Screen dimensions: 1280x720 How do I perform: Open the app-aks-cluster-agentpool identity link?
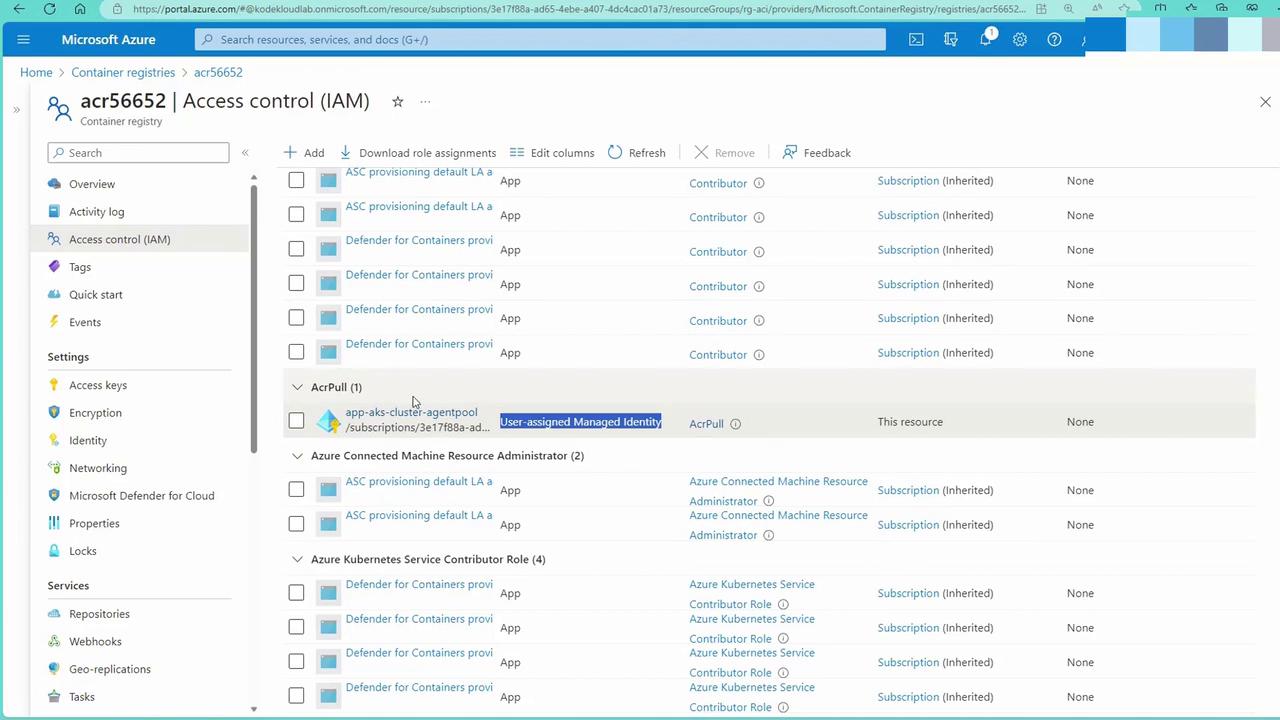(411, 412)
